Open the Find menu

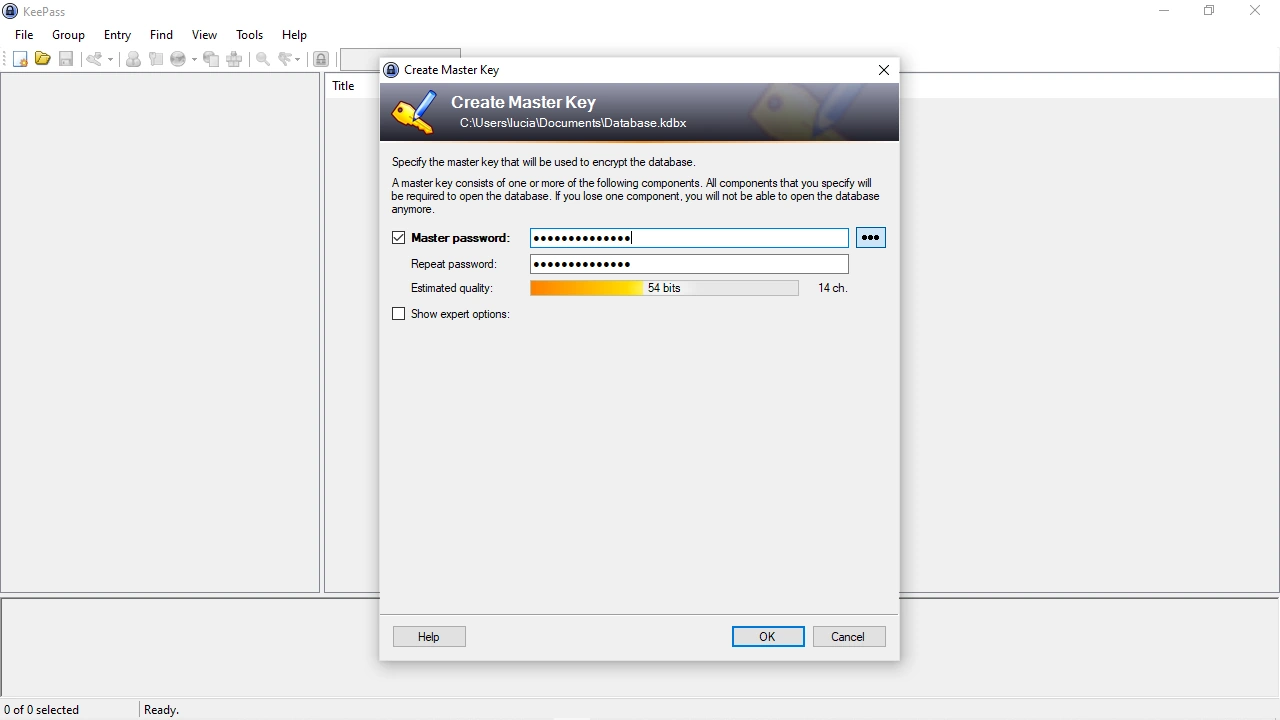[x=161, y=34]
